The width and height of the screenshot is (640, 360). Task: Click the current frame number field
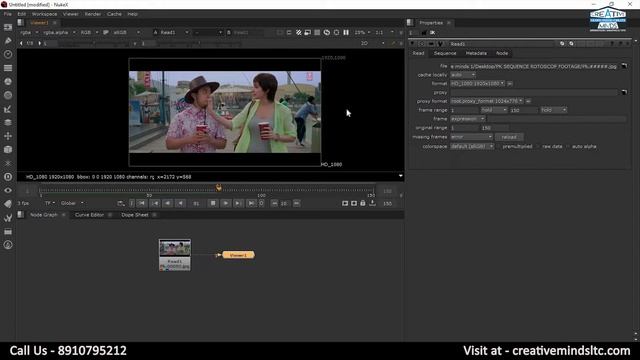[x=196, y=203]
